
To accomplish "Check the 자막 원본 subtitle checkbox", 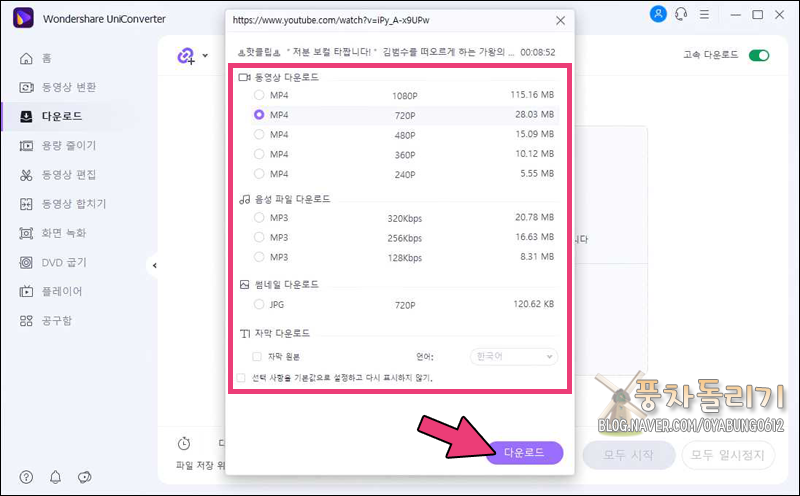I will pyautogui.click(x=257, y=356).
